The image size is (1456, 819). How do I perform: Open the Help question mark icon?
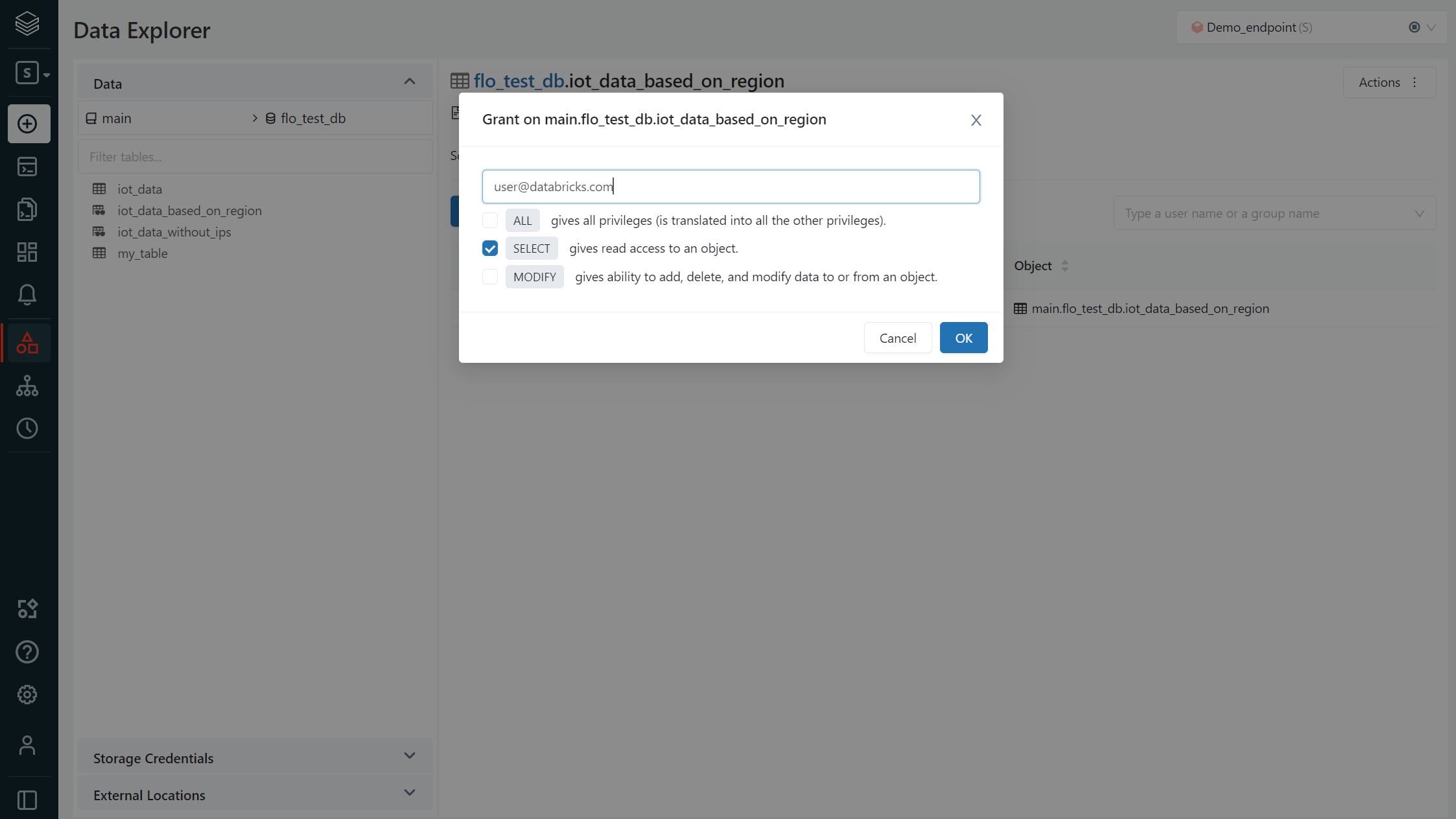coord(27,652)
